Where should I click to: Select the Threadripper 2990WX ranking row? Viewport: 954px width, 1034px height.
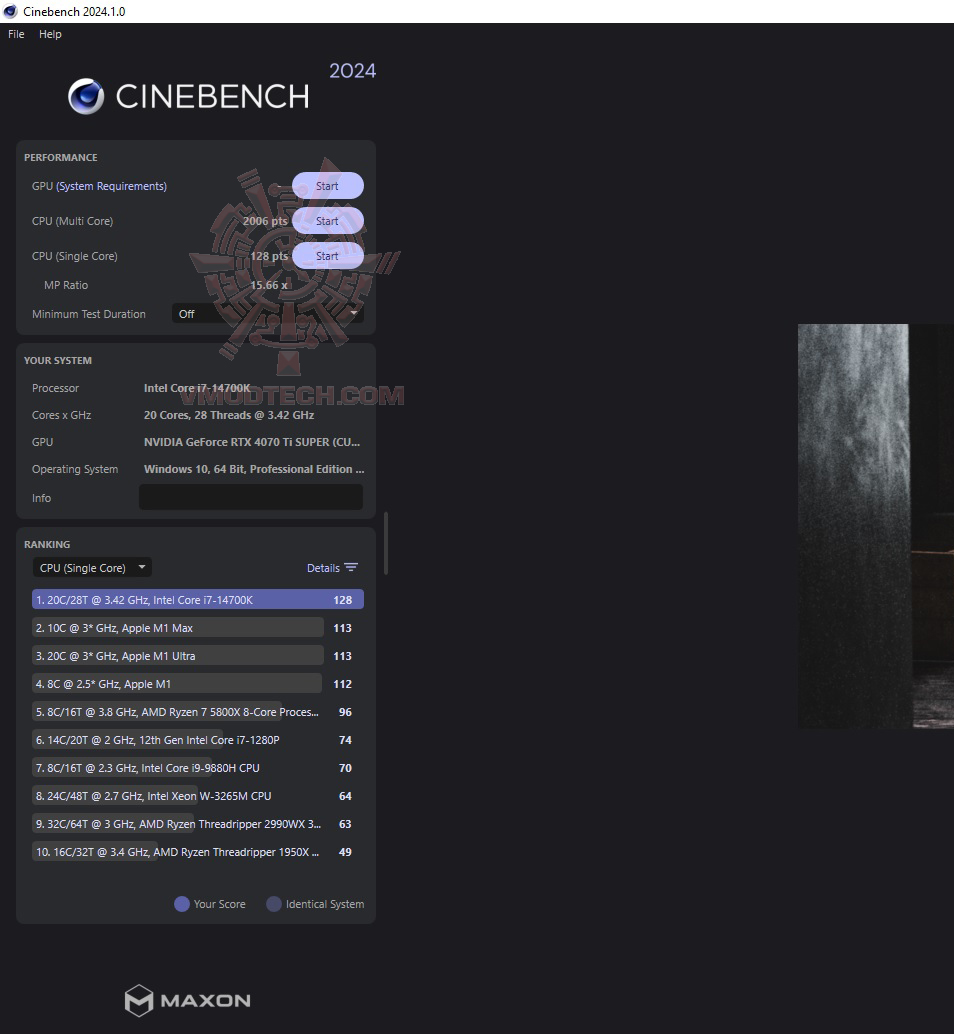tap(198, 824)
